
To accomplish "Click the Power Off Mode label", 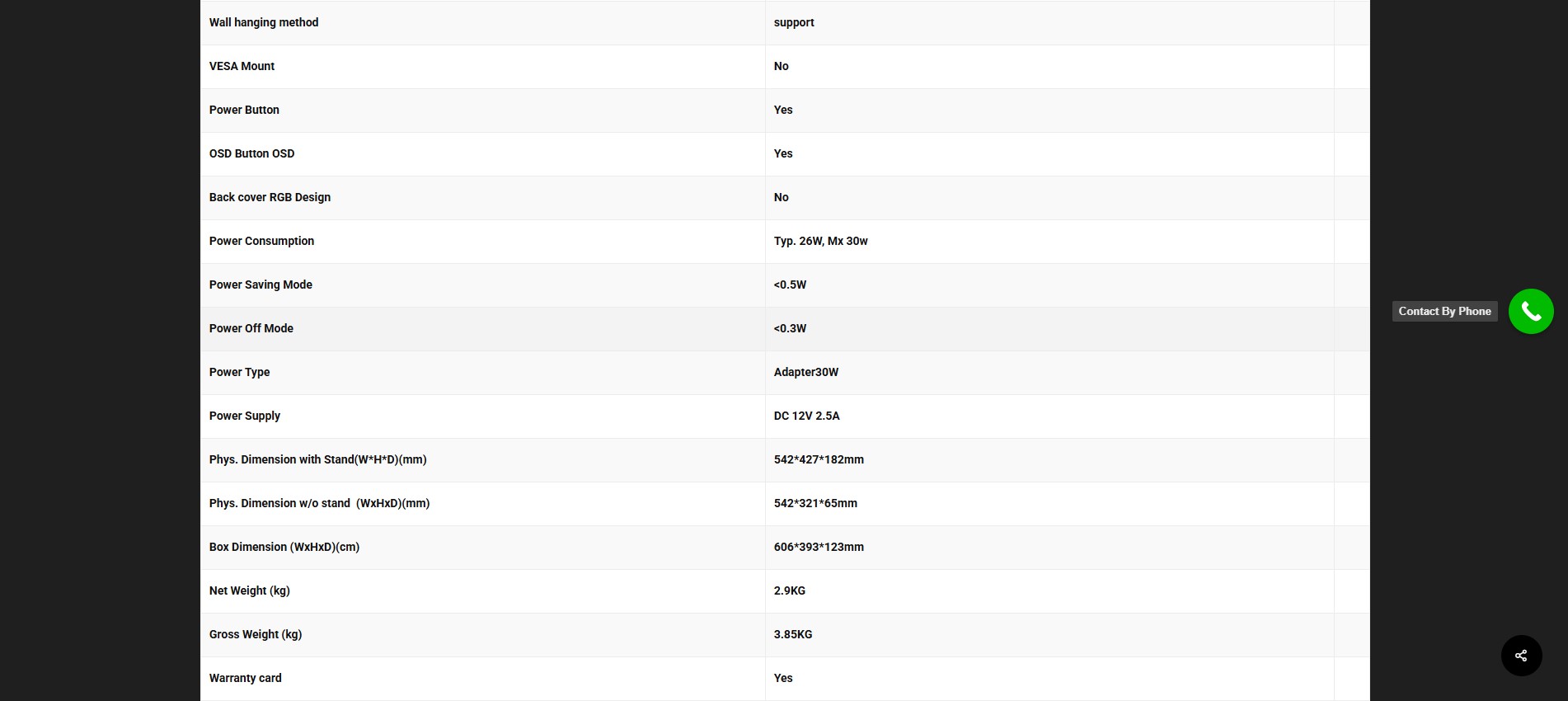I will [251, 328].
